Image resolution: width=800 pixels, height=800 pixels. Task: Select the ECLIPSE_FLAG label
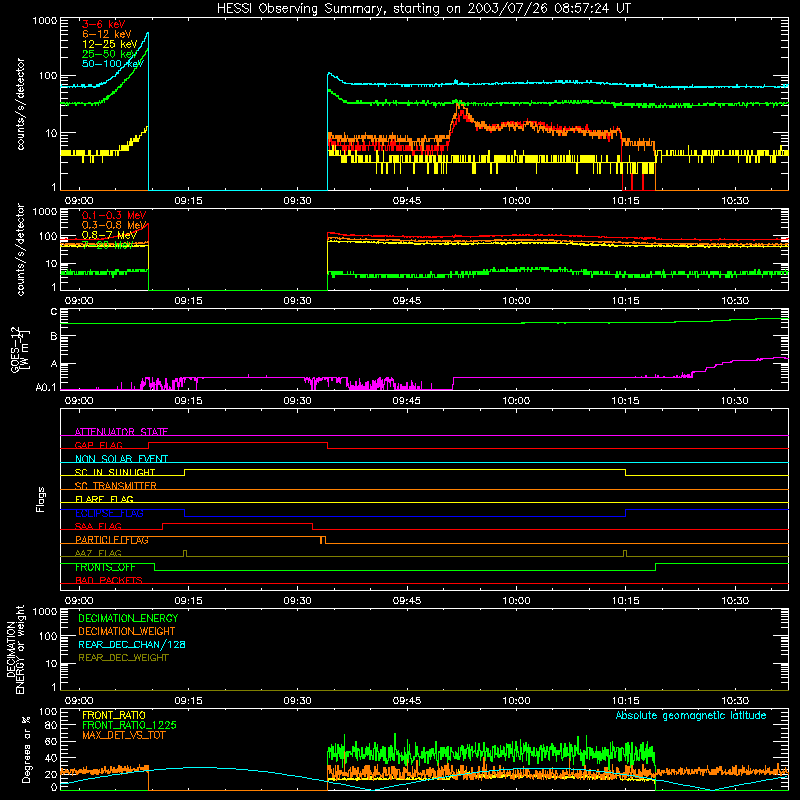[109, 513]
